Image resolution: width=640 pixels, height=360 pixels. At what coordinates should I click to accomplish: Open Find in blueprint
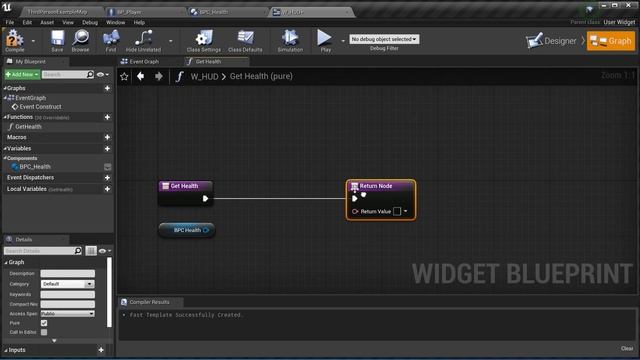[x=111, y=40]
